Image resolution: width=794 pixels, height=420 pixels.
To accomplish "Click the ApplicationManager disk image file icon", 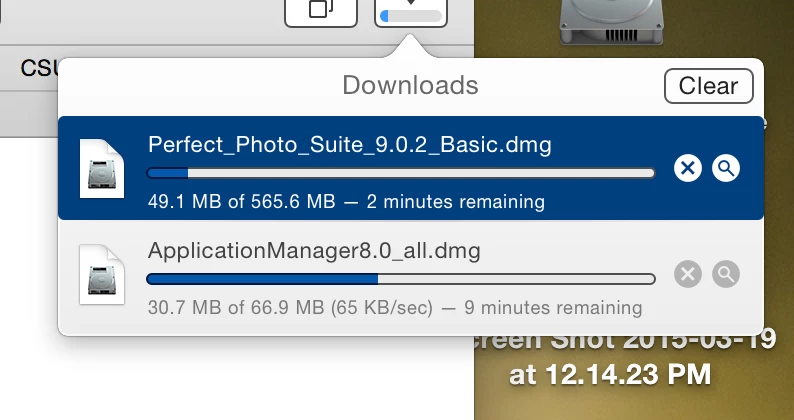I will point(102,274).
